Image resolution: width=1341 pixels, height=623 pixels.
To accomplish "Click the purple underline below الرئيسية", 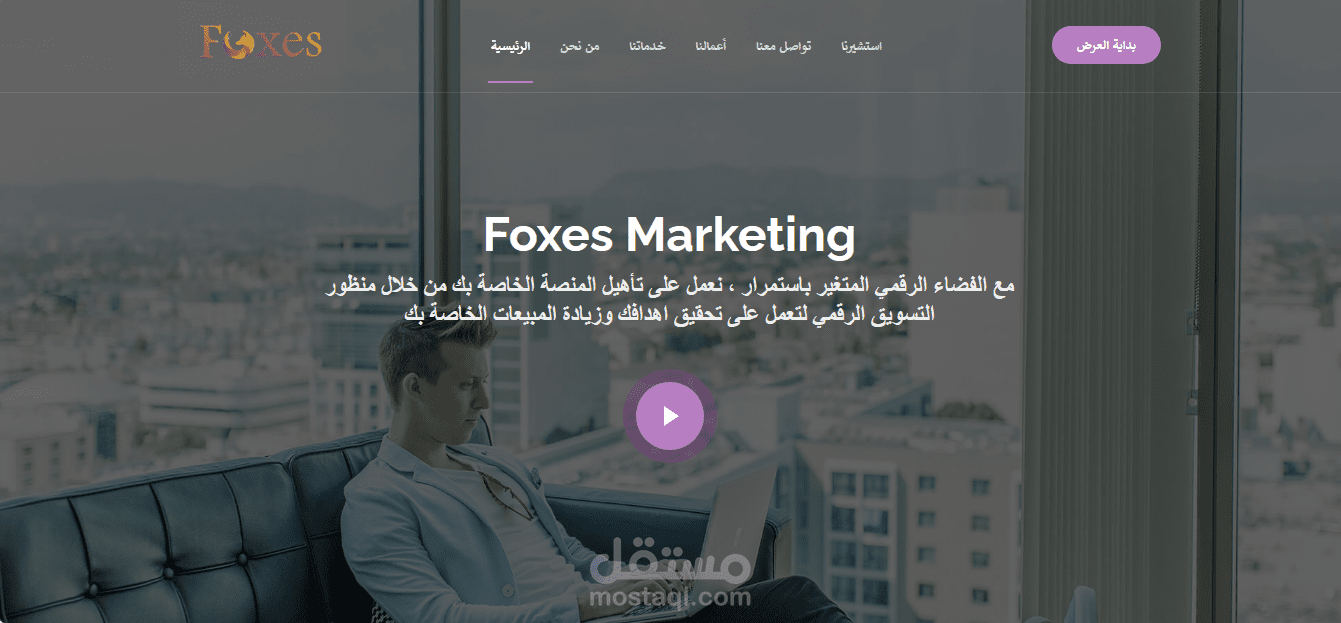I will [510, 82].
